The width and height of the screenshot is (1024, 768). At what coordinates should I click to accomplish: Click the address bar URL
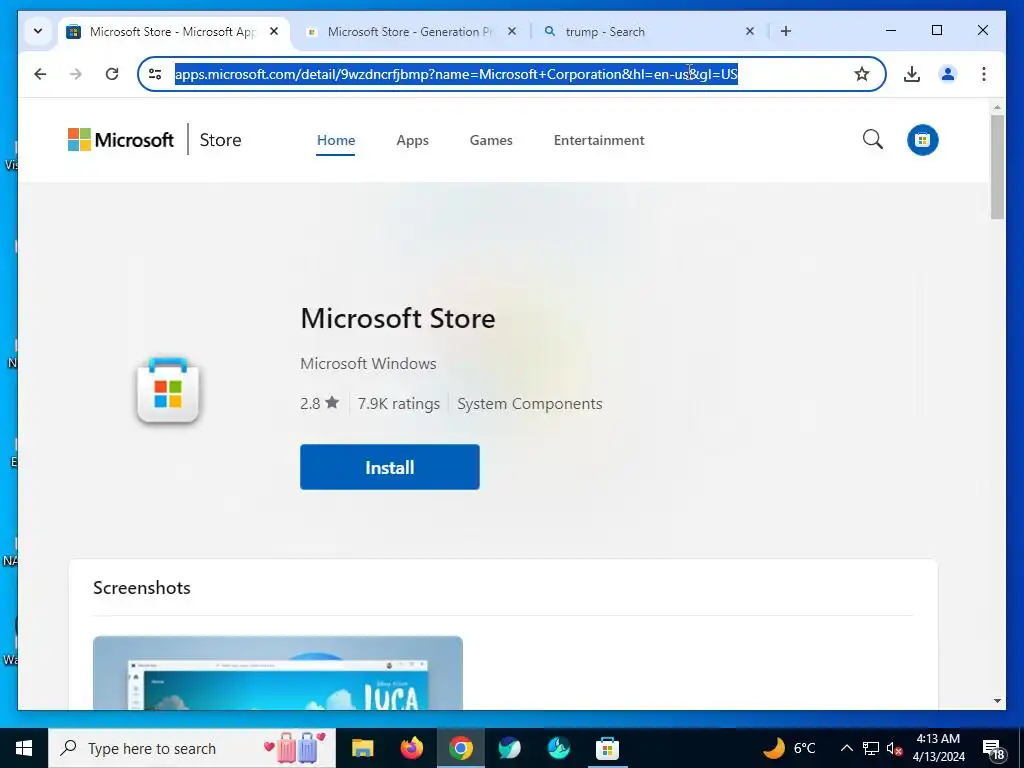pos(456,74)
